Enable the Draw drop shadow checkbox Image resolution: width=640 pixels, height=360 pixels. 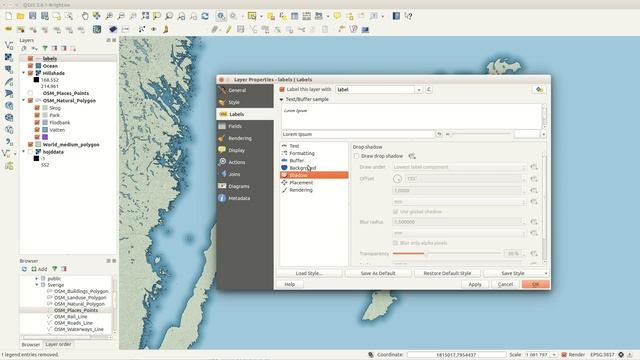pyautogui.click(x=356, y=156)
